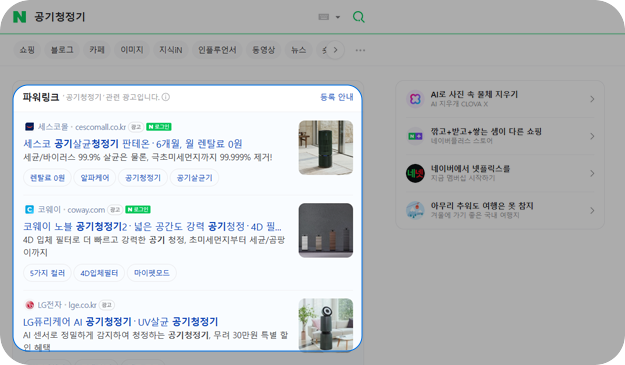The height and width of the screenshot is (365, 625).
Task: Expand the 넷플릭스 멤버십 row chevron
Action: [592, 173]
